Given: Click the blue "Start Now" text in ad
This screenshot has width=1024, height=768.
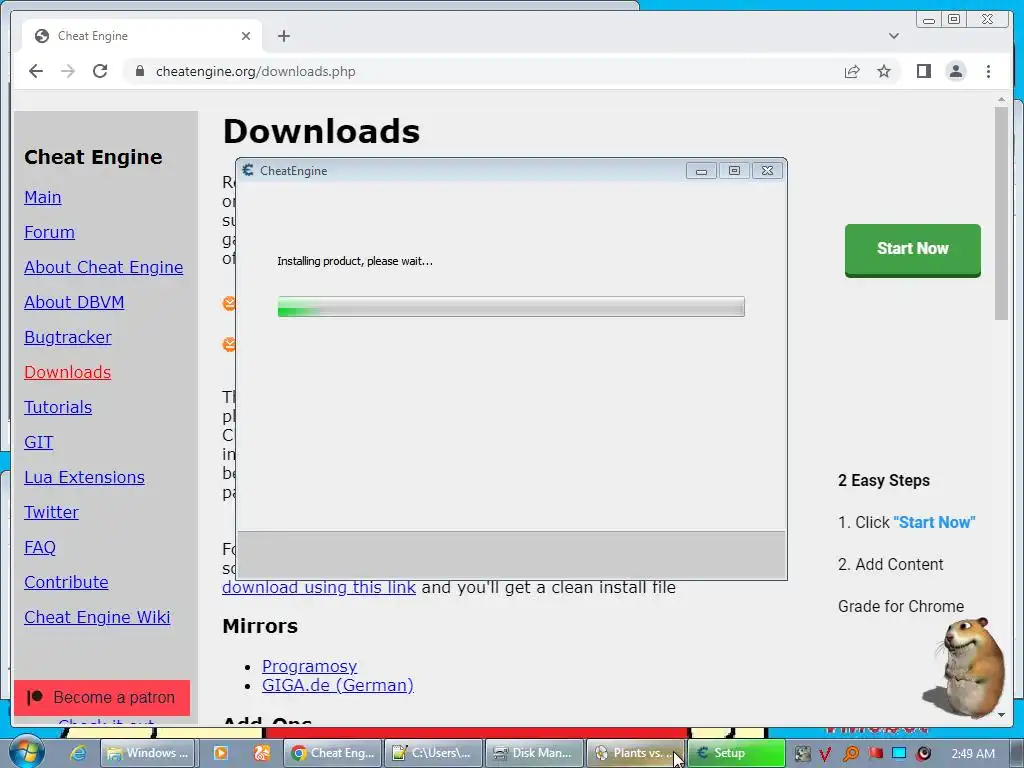Looking at the screenshot, I should [x=934, y=522].
